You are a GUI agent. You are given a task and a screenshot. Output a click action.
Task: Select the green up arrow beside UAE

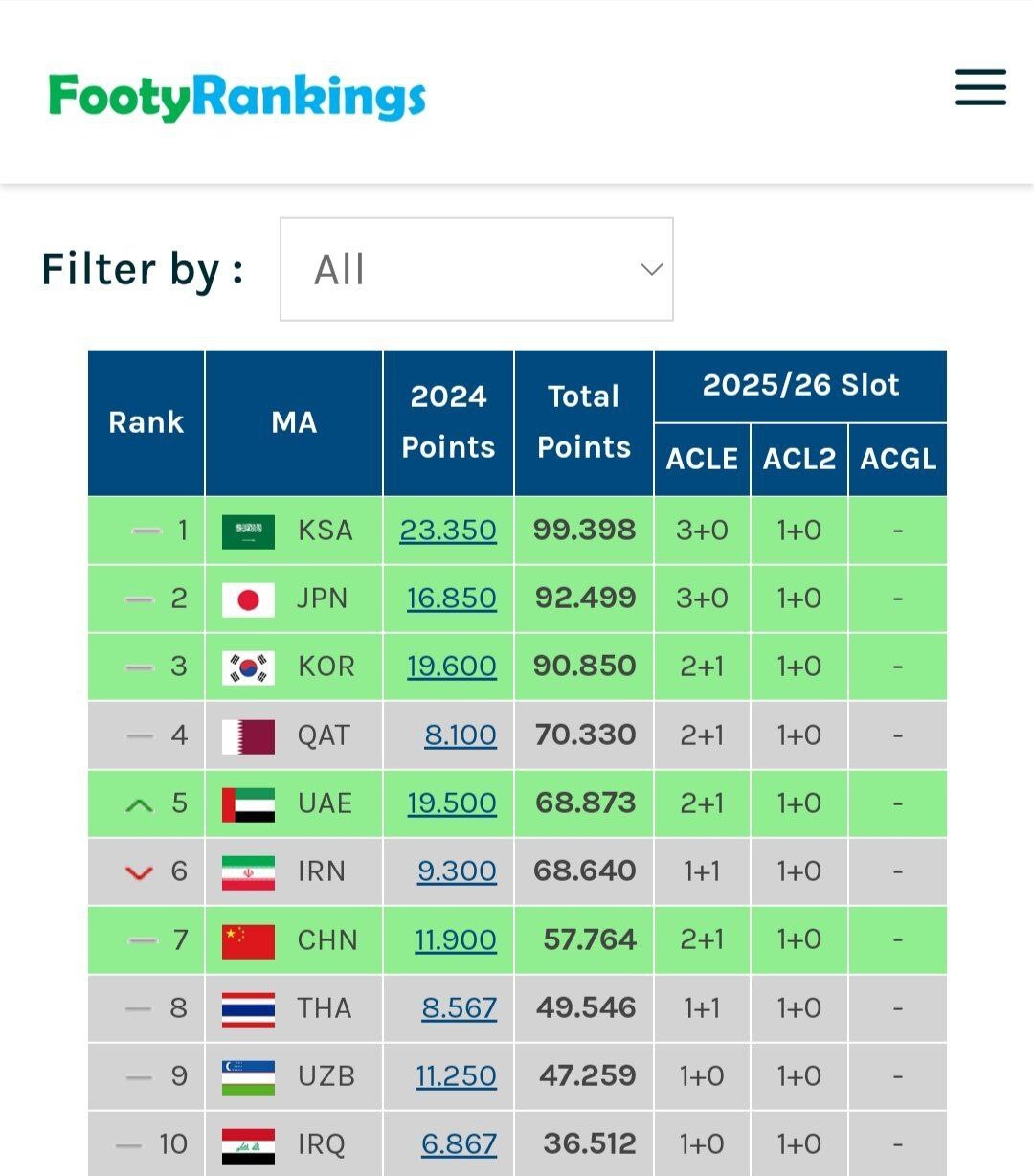click(x=140, y=803)
